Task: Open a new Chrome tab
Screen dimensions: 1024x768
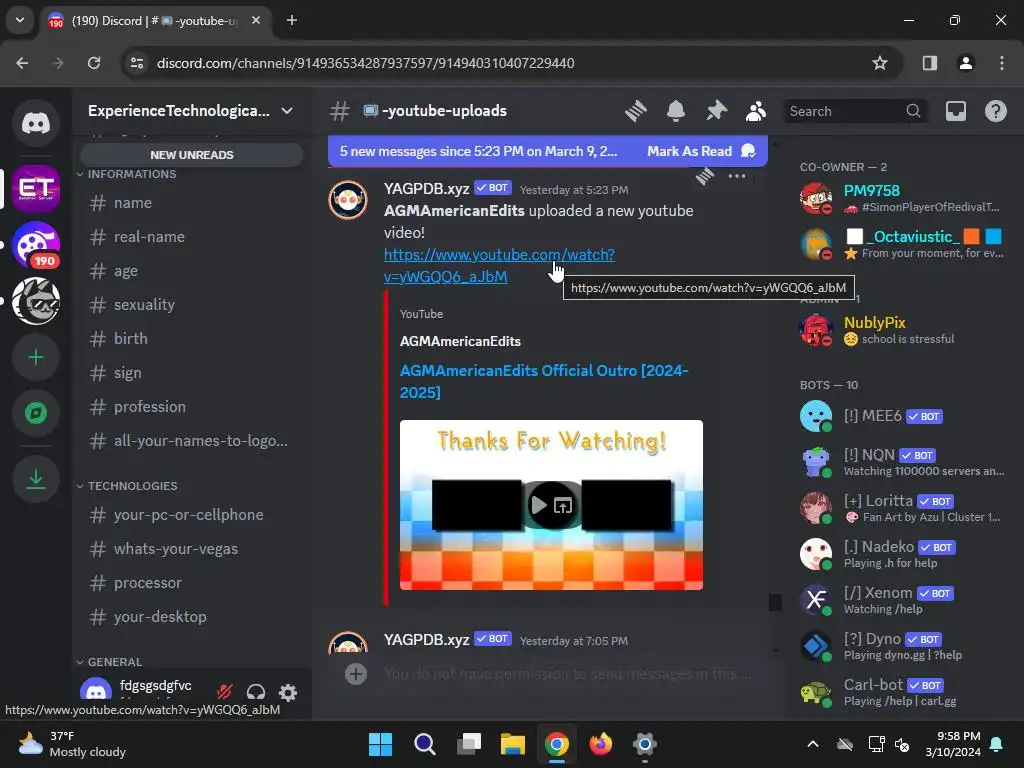Action: pos(292,20)
